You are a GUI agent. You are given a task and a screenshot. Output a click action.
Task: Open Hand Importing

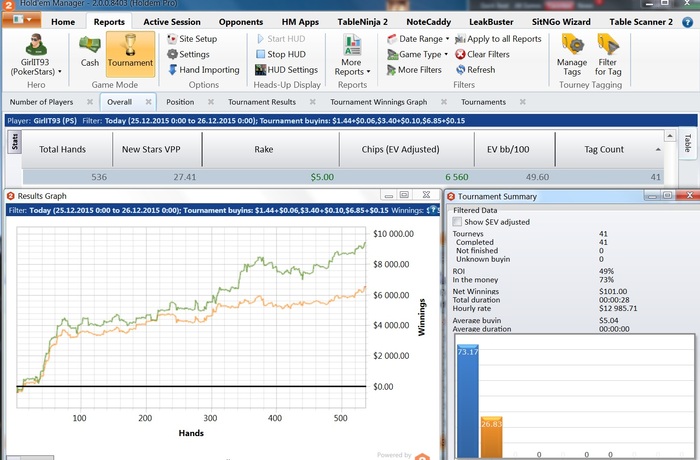[204, 70]
